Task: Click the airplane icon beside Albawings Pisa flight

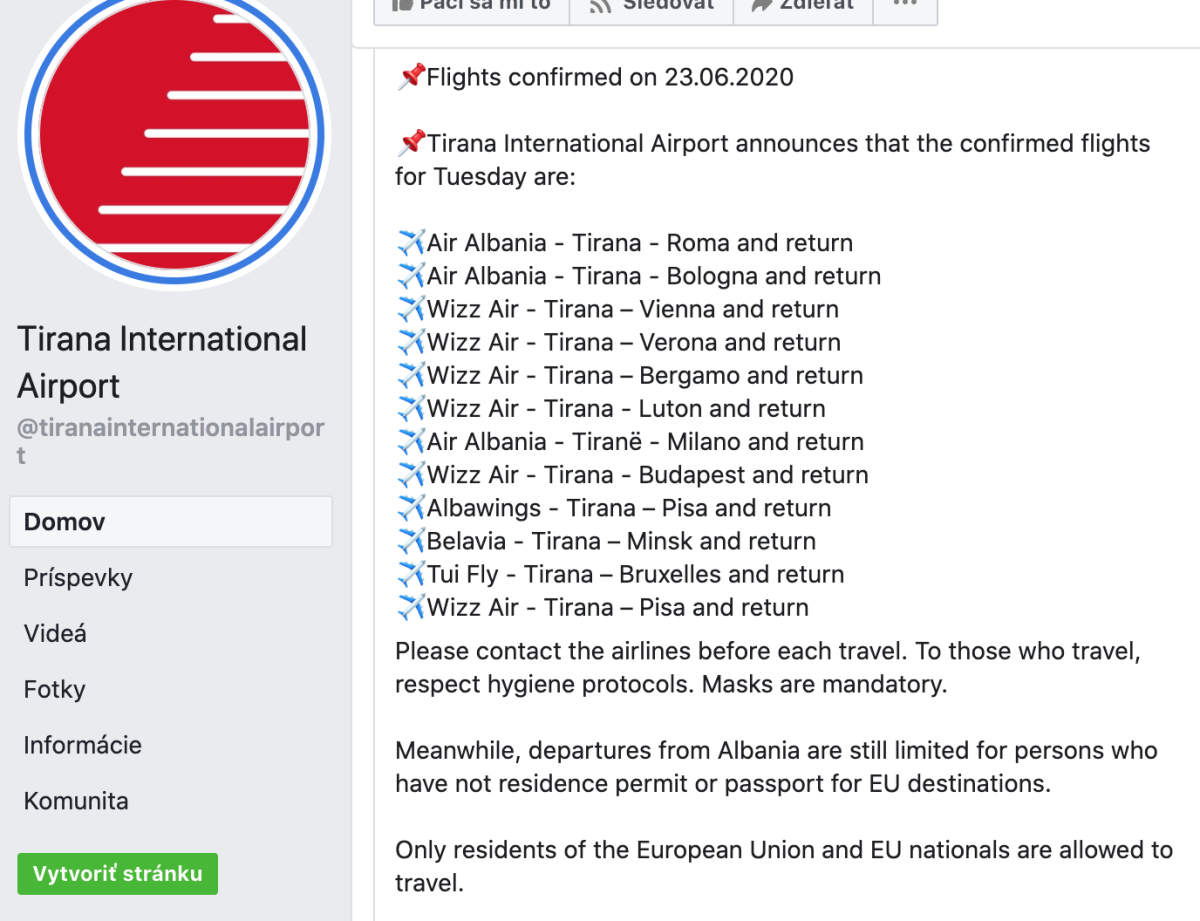Action: coord(411,508)
